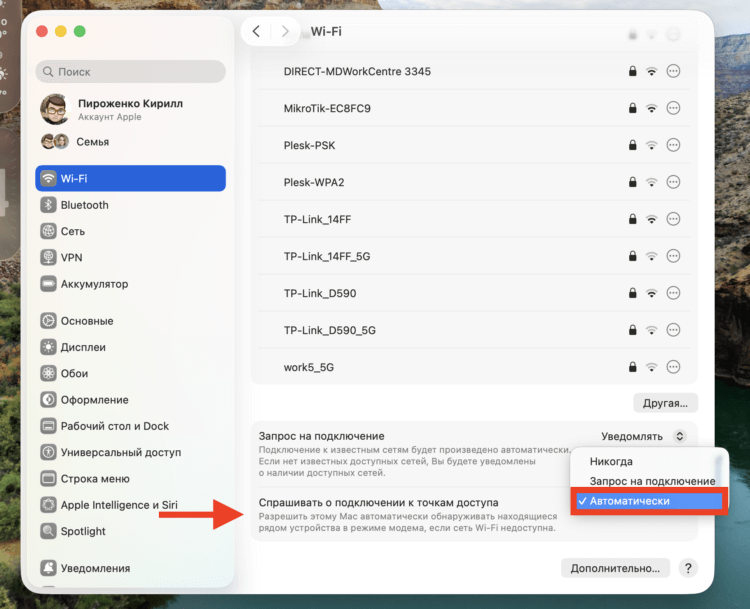The image size is (750, 609).
Task: Click the lock icon for MikroTik-EC8FC9
Action: 632,108
